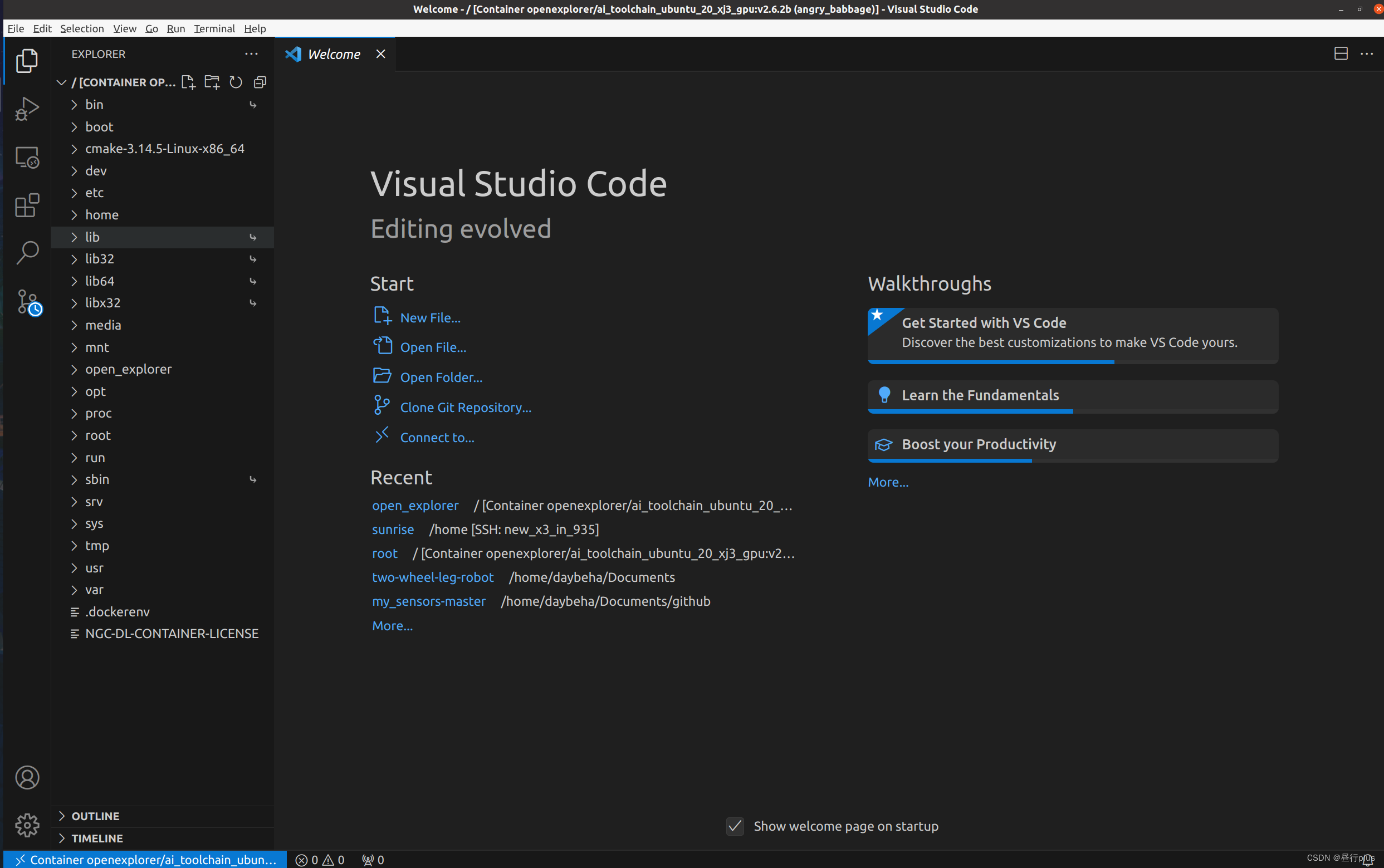The height and width of the screenshot is (868, 1384).
Task: Select the lib folder row
Action: [163, 237]
